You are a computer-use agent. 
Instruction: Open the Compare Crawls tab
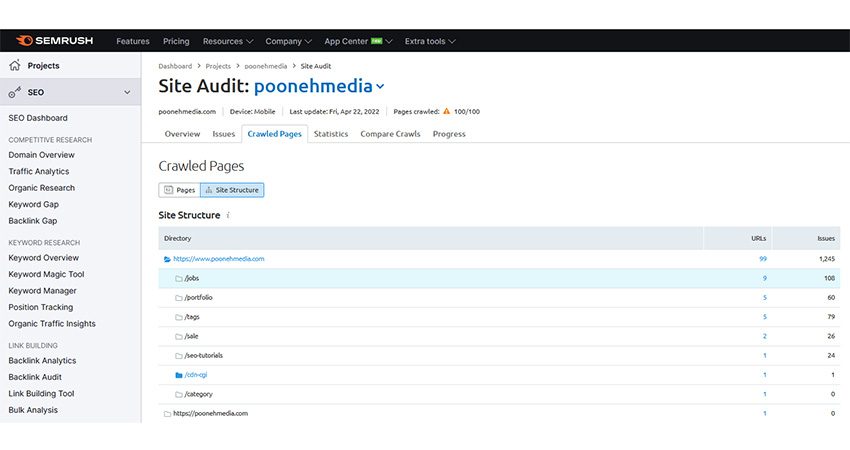pos(390,134)
